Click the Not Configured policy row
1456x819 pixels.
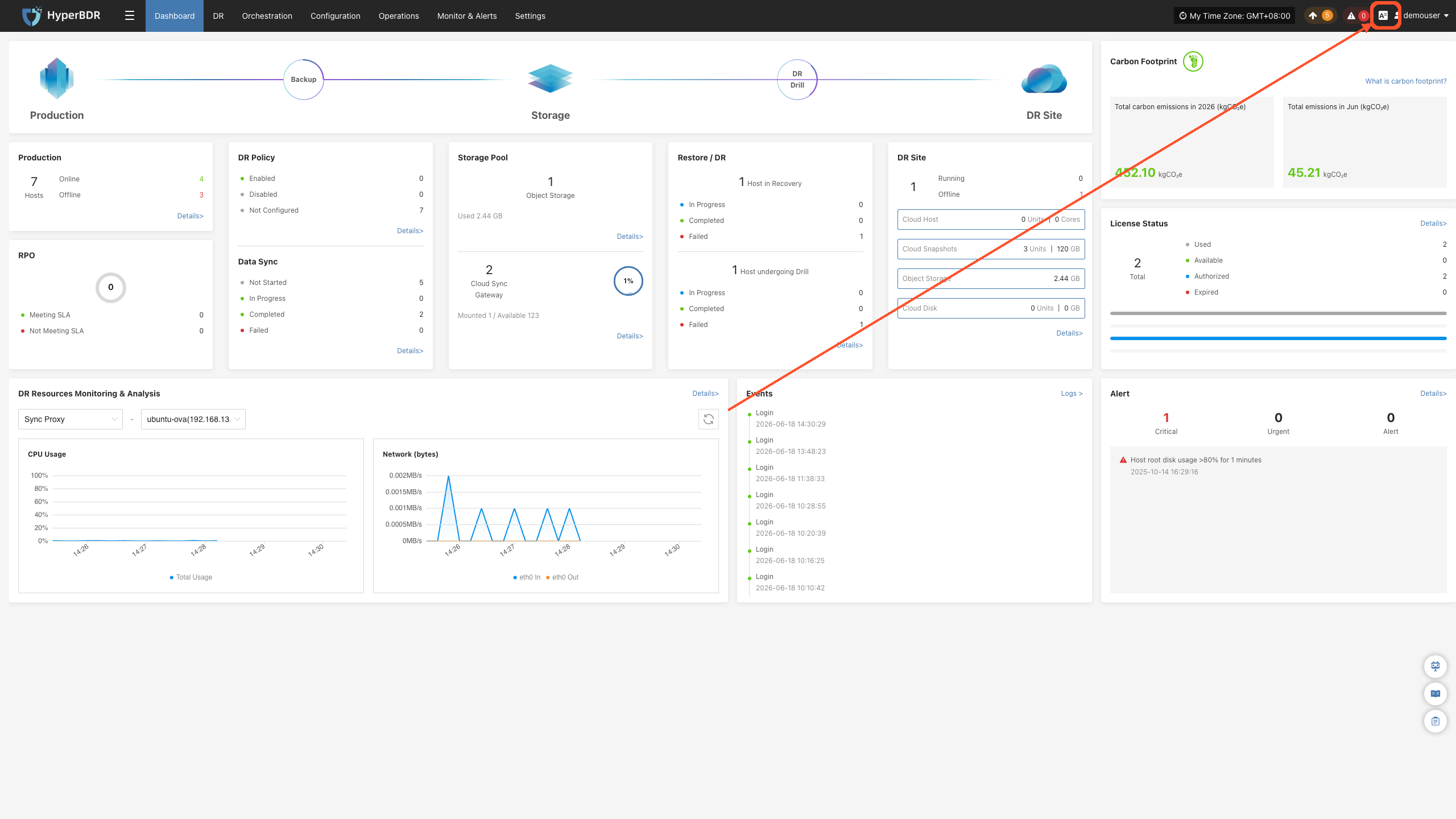tap(332, 210)
